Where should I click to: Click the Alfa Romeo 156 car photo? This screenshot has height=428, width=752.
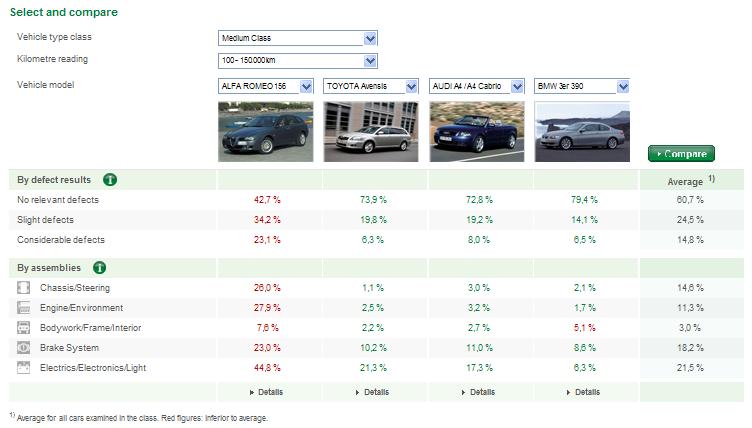tap(266, 131)
